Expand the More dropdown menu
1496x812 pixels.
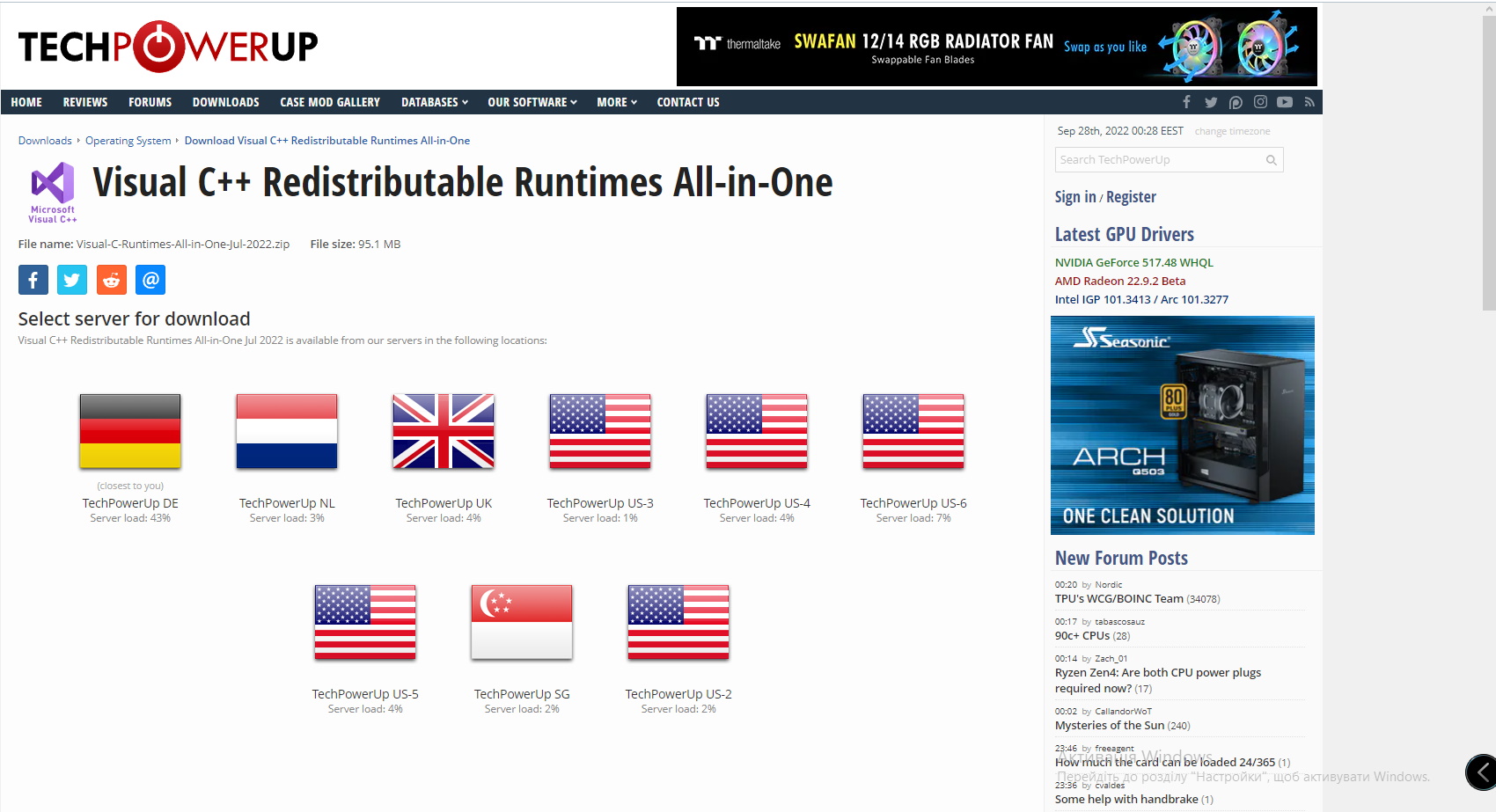pyautogui.click(x=617, y=102)
